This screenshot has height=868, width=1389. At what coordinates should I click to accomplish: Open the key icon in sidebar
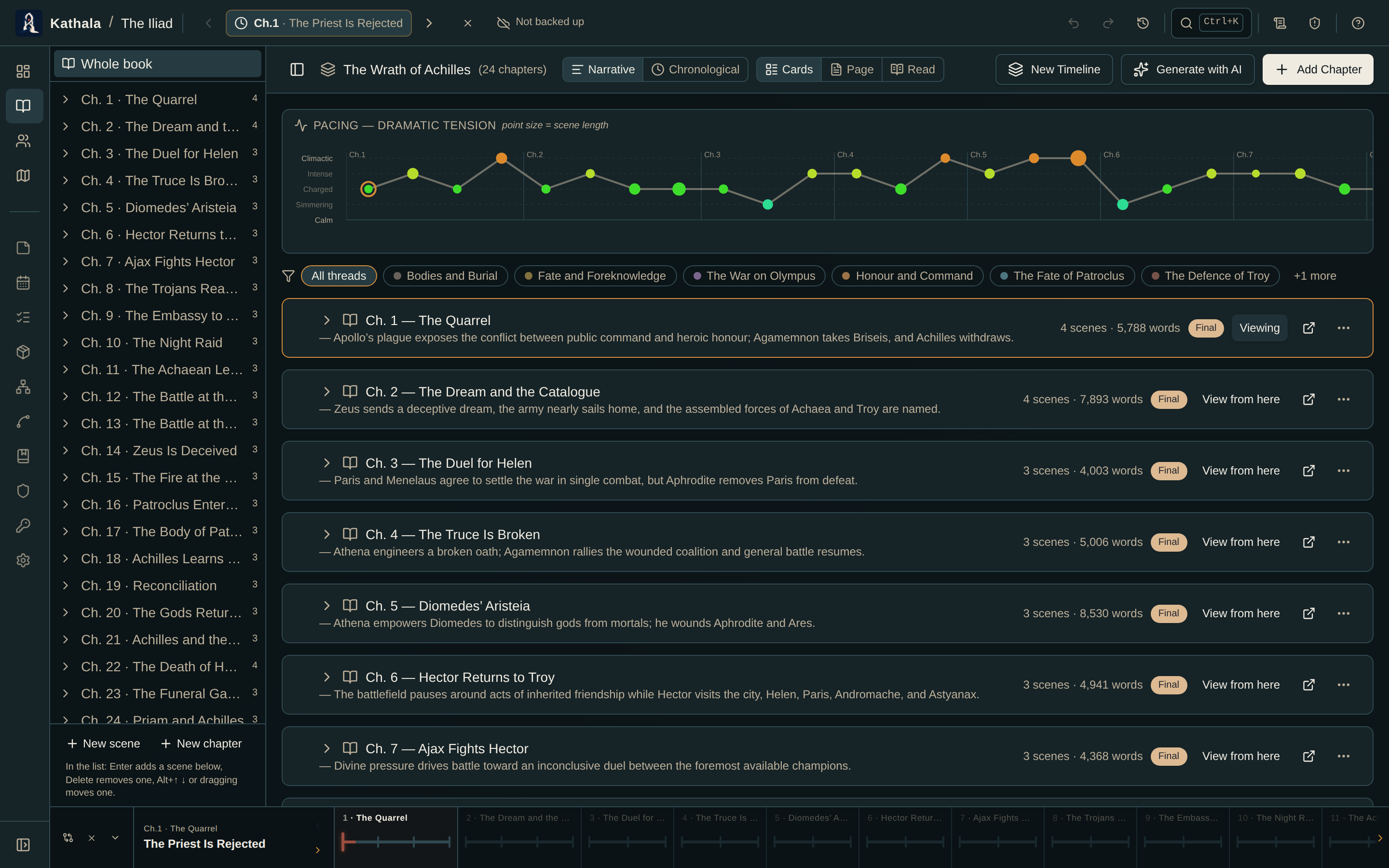pos(23,525)
